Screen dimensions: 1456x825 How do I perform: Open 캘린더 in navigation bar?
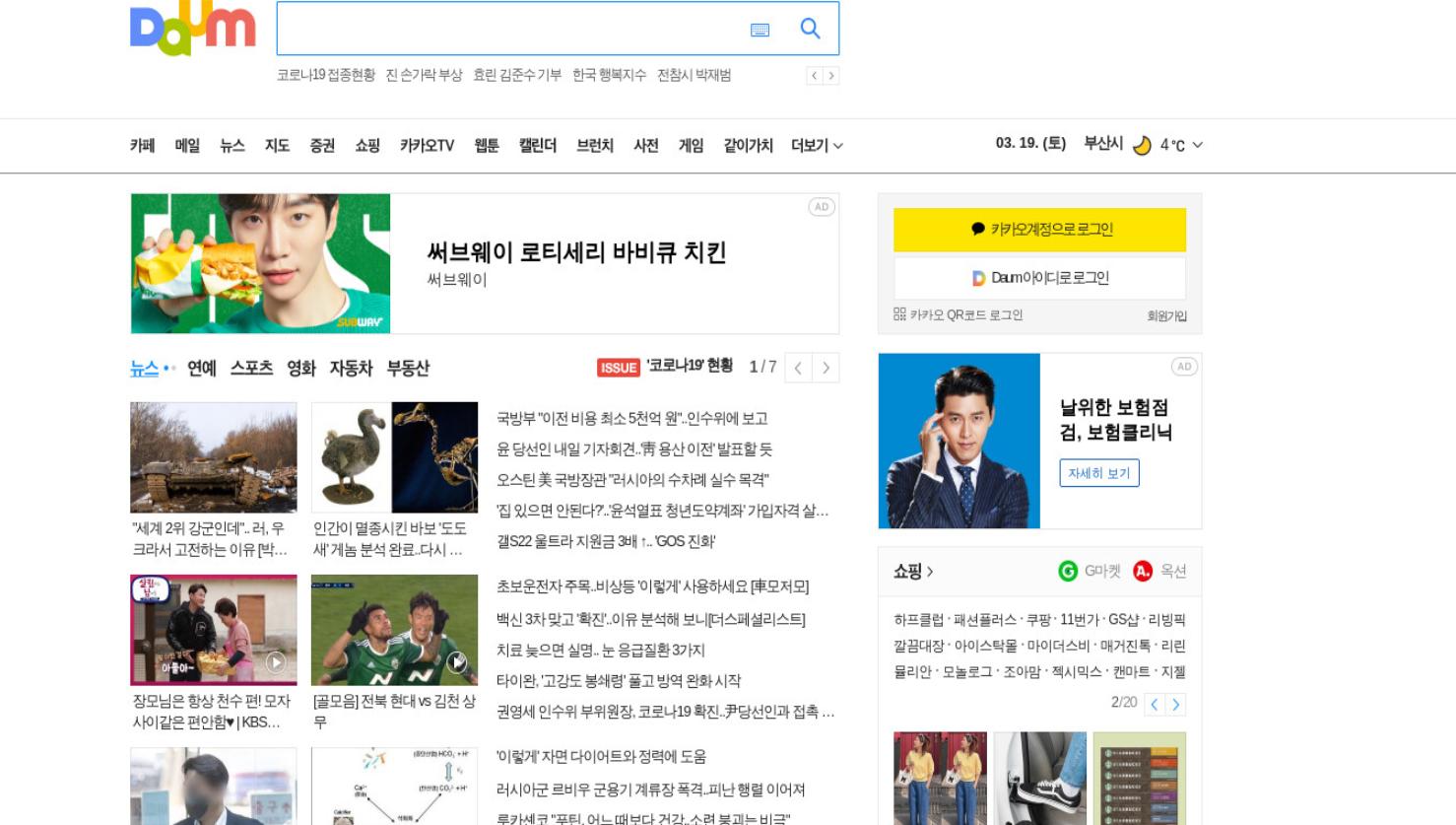(x=538, y=146)
